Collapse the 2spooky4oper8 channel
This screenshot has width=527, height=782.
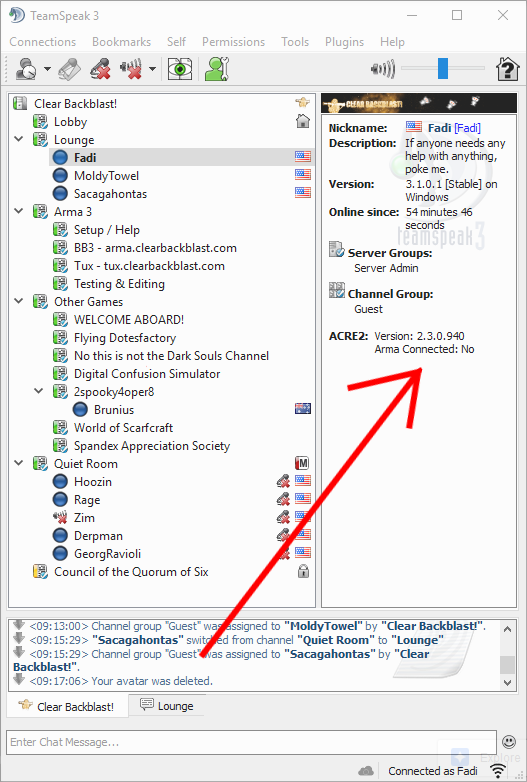38,391
